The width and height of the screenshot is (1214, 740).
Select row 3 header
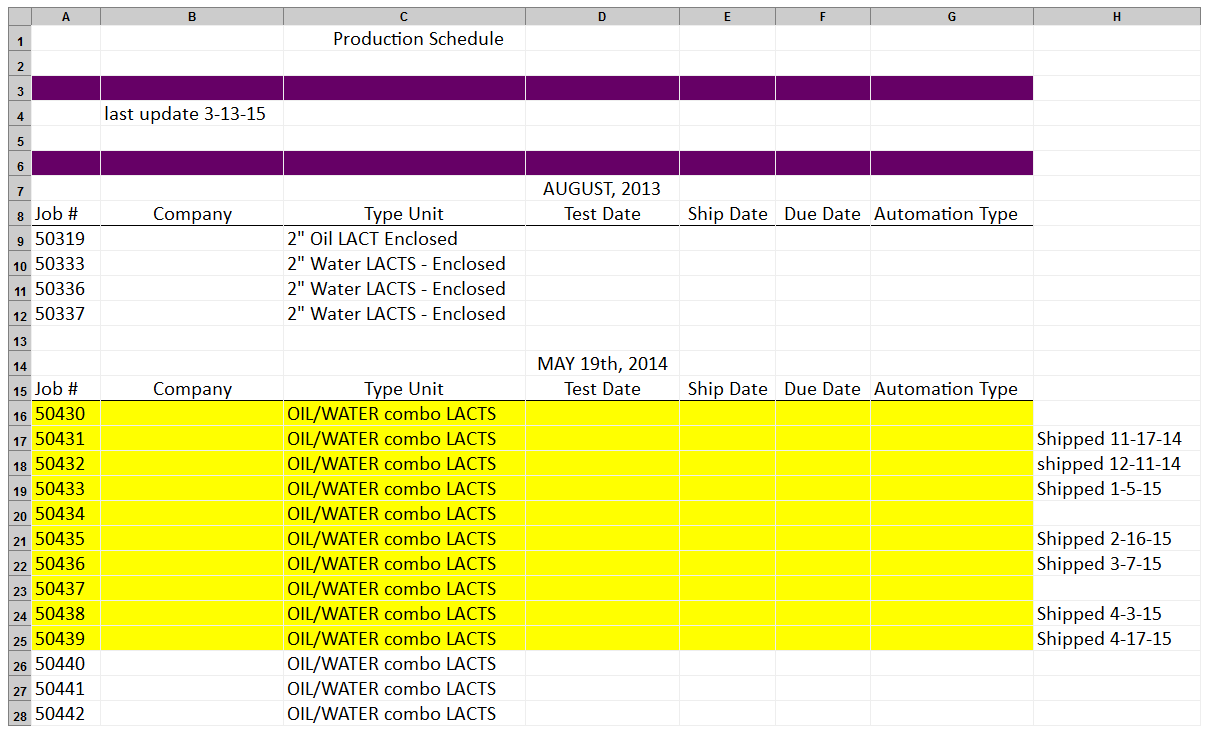(22, 89)
